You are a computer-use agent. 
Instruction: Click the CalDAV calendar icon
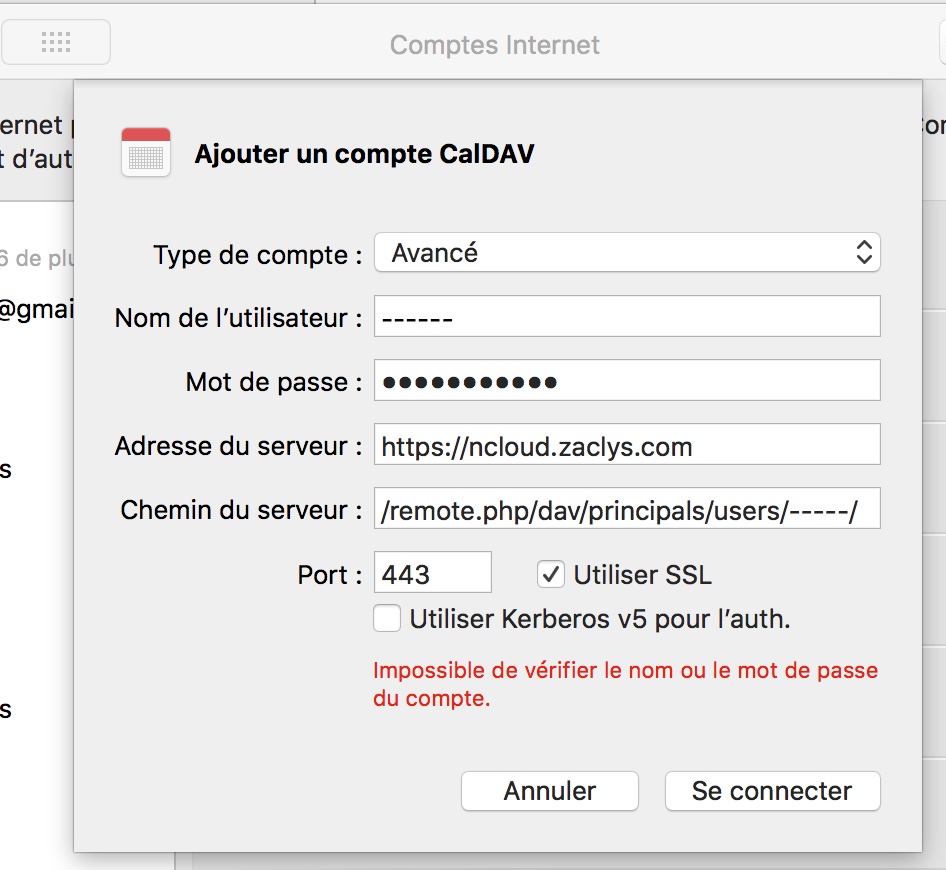(146, 152)
